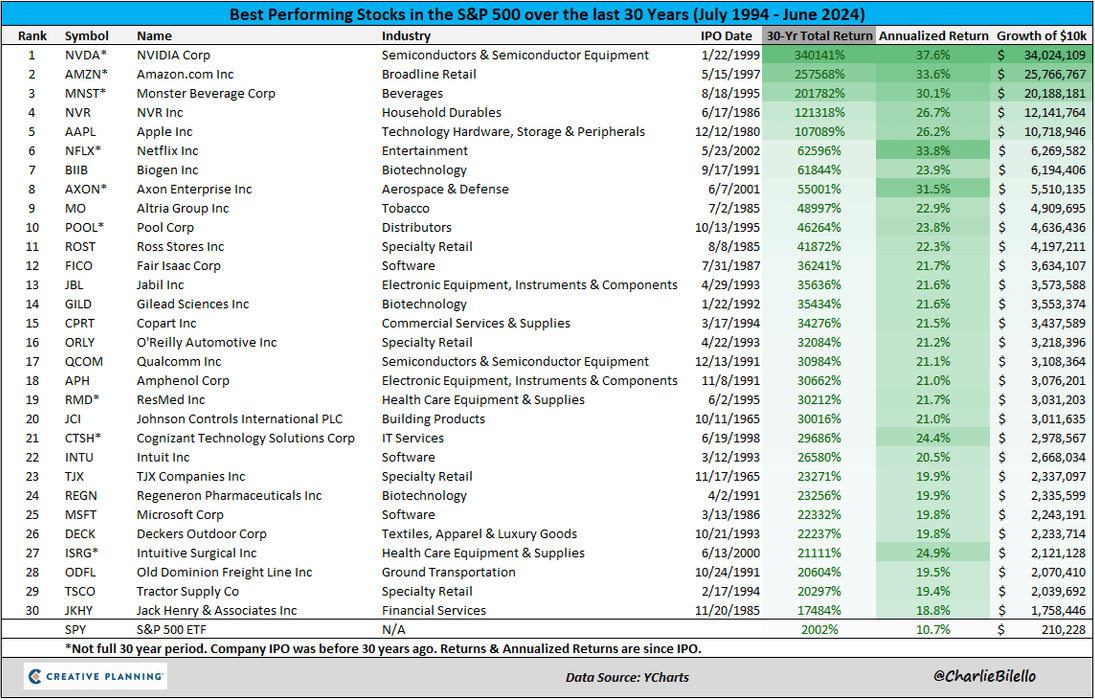Select the Commercial Services & Supplies cell
The width and height of the screenshot is (1095, 700).
(x=476, y=323)
